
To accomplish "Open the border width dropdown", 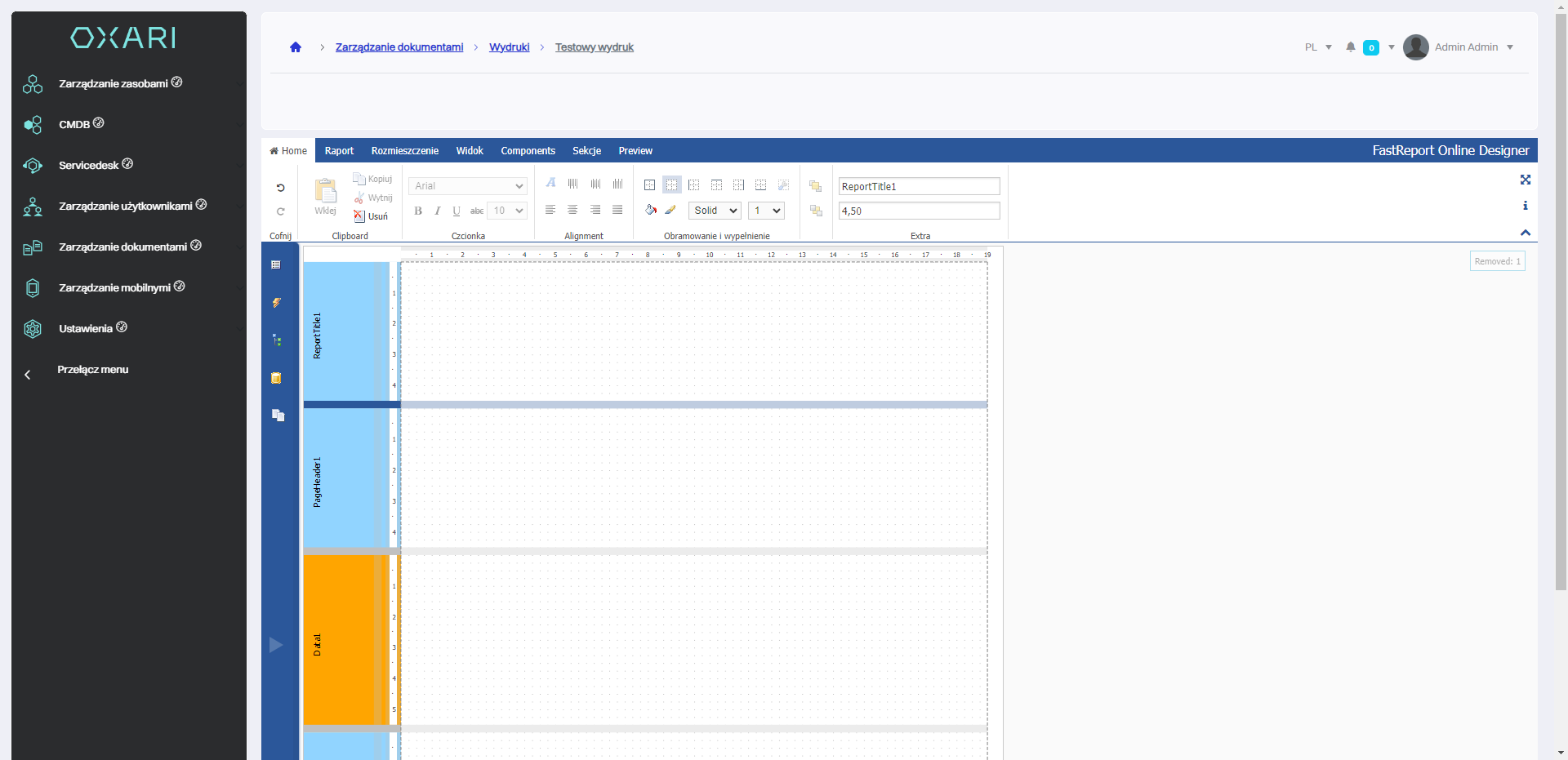I will click(x=766, y=211).
